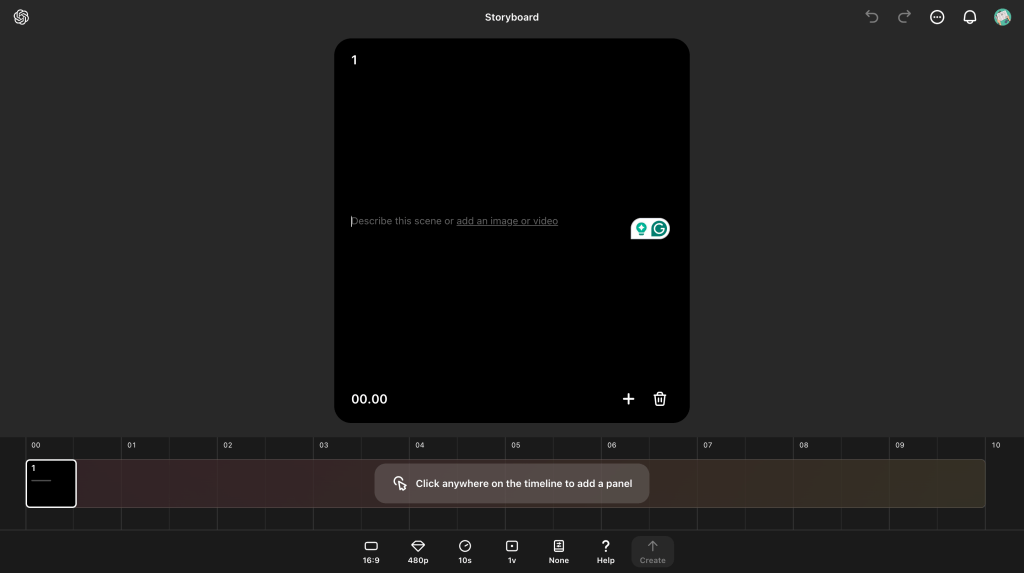Add a new panel with plus icon

pos(628,399)
